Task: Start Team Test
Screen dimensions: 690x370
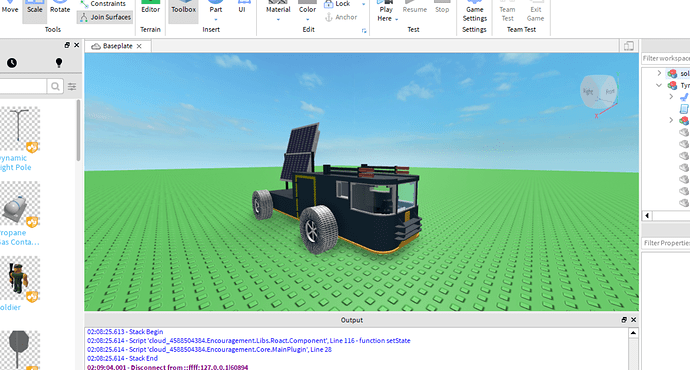Action: (507, 11)
